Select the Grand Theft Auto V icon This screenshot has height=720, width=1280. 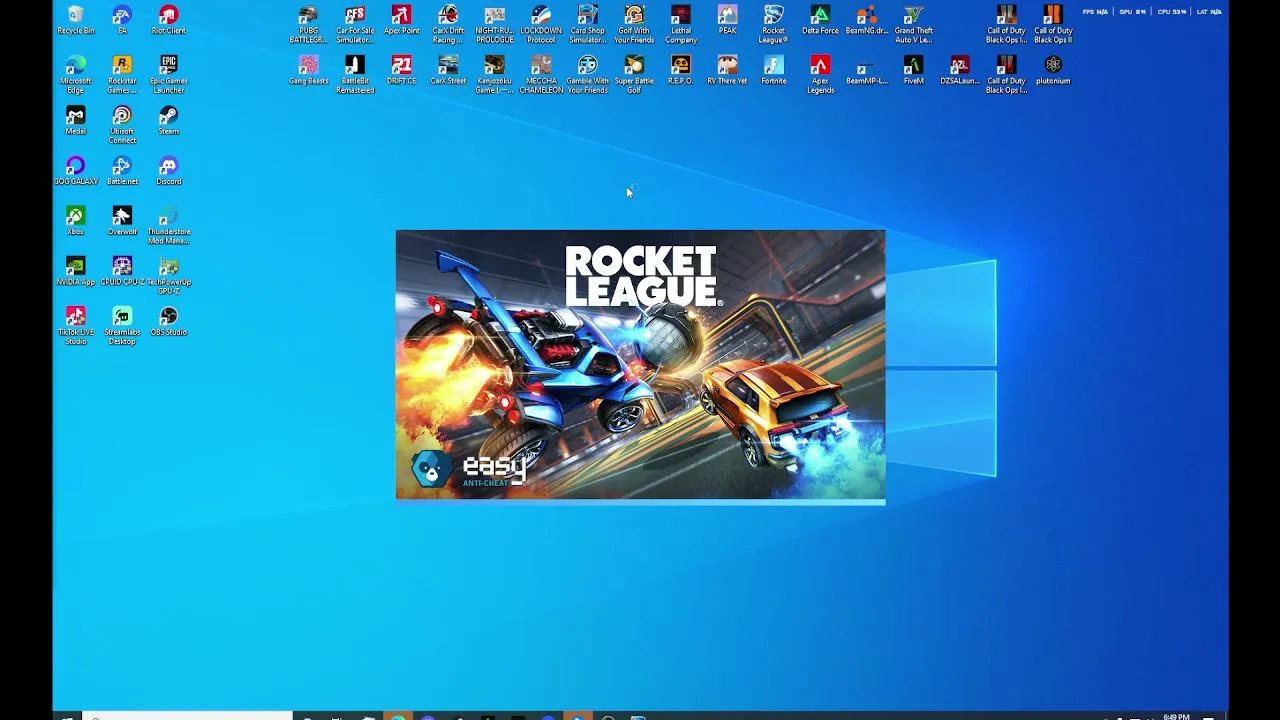click(x=913, y=25)
